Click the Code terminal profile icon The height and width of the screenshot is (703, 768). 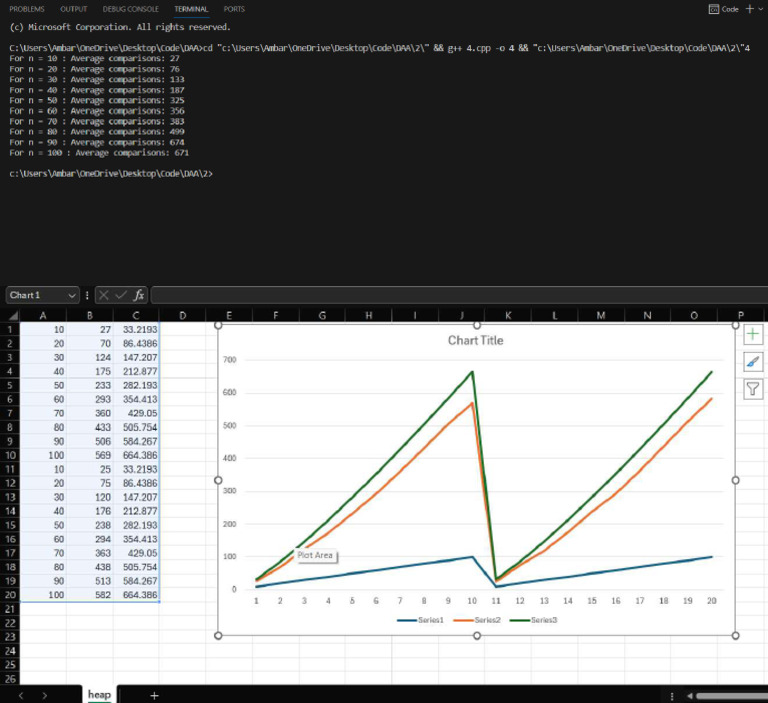[714, 9]
